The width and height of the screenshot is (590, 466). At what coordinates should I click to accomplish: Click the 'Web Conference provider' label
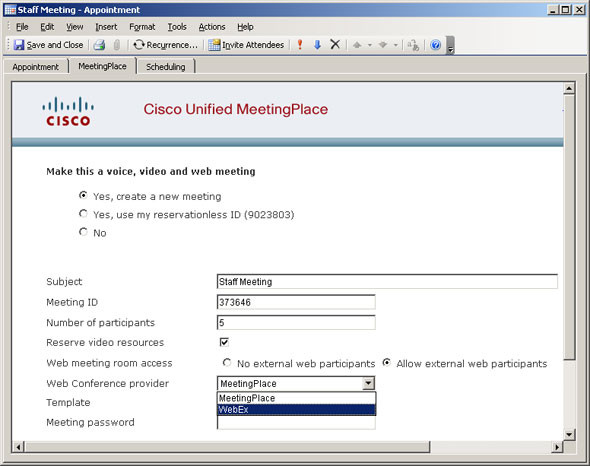point(108,383)
